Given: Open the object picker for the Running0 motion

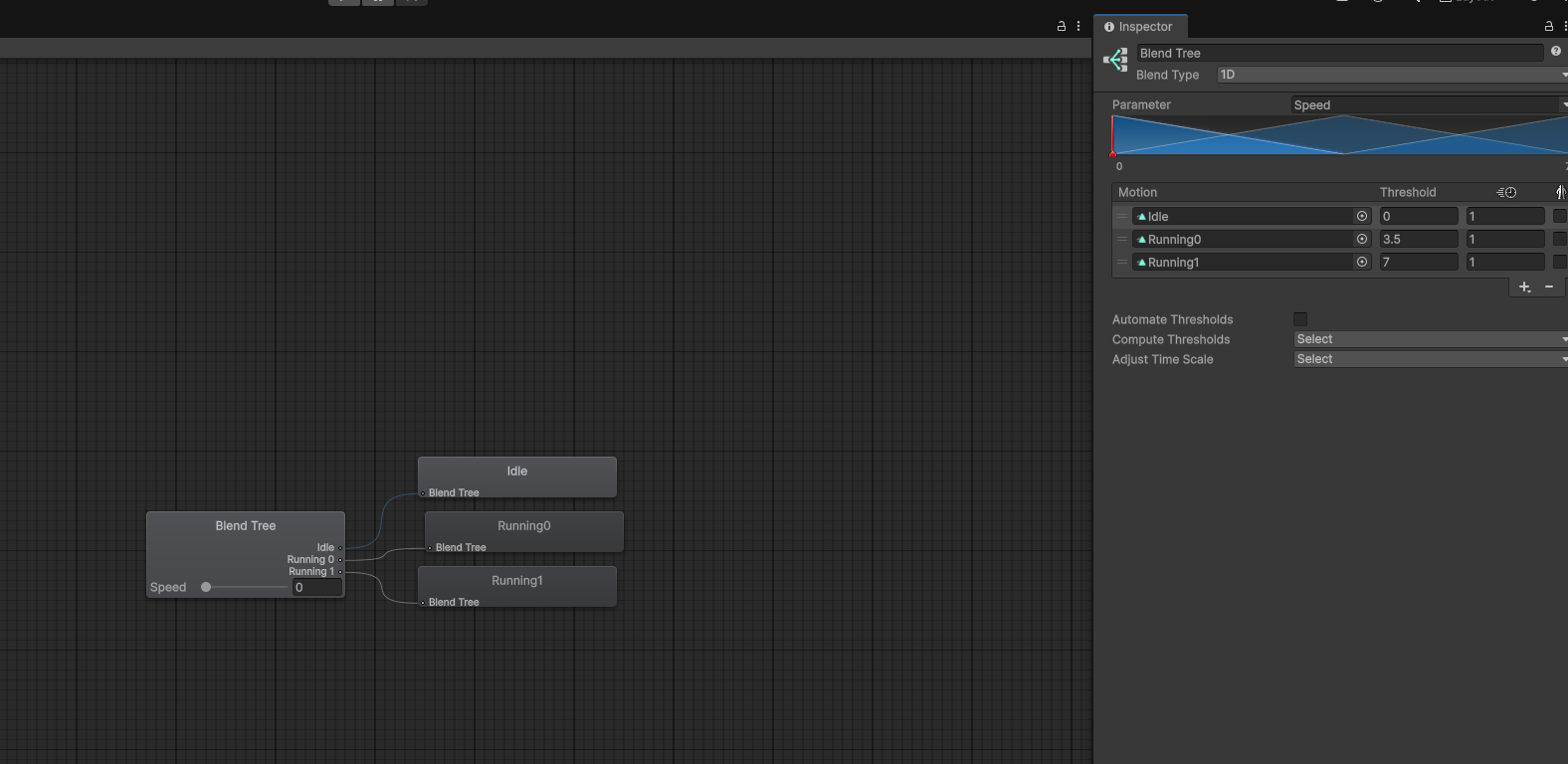Looking at the screenshot, I should point(1362,239).
